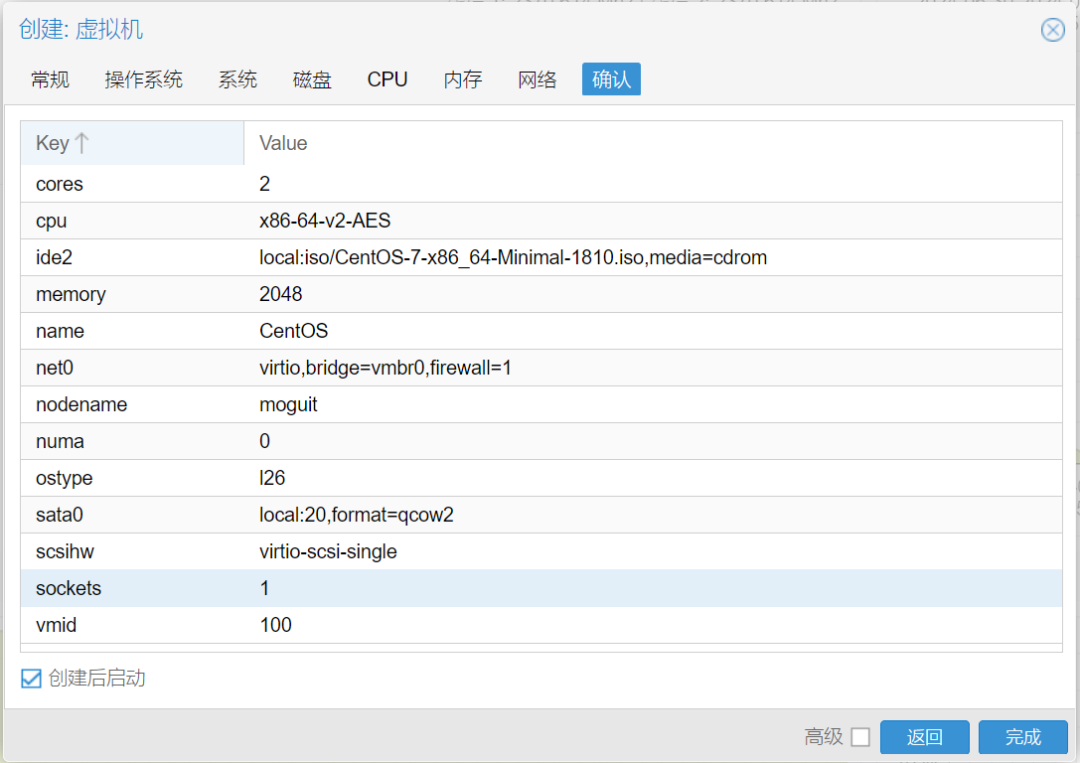Select the ide2 row key
This screenshot has width=1080, height=763.
click(54, 258)
